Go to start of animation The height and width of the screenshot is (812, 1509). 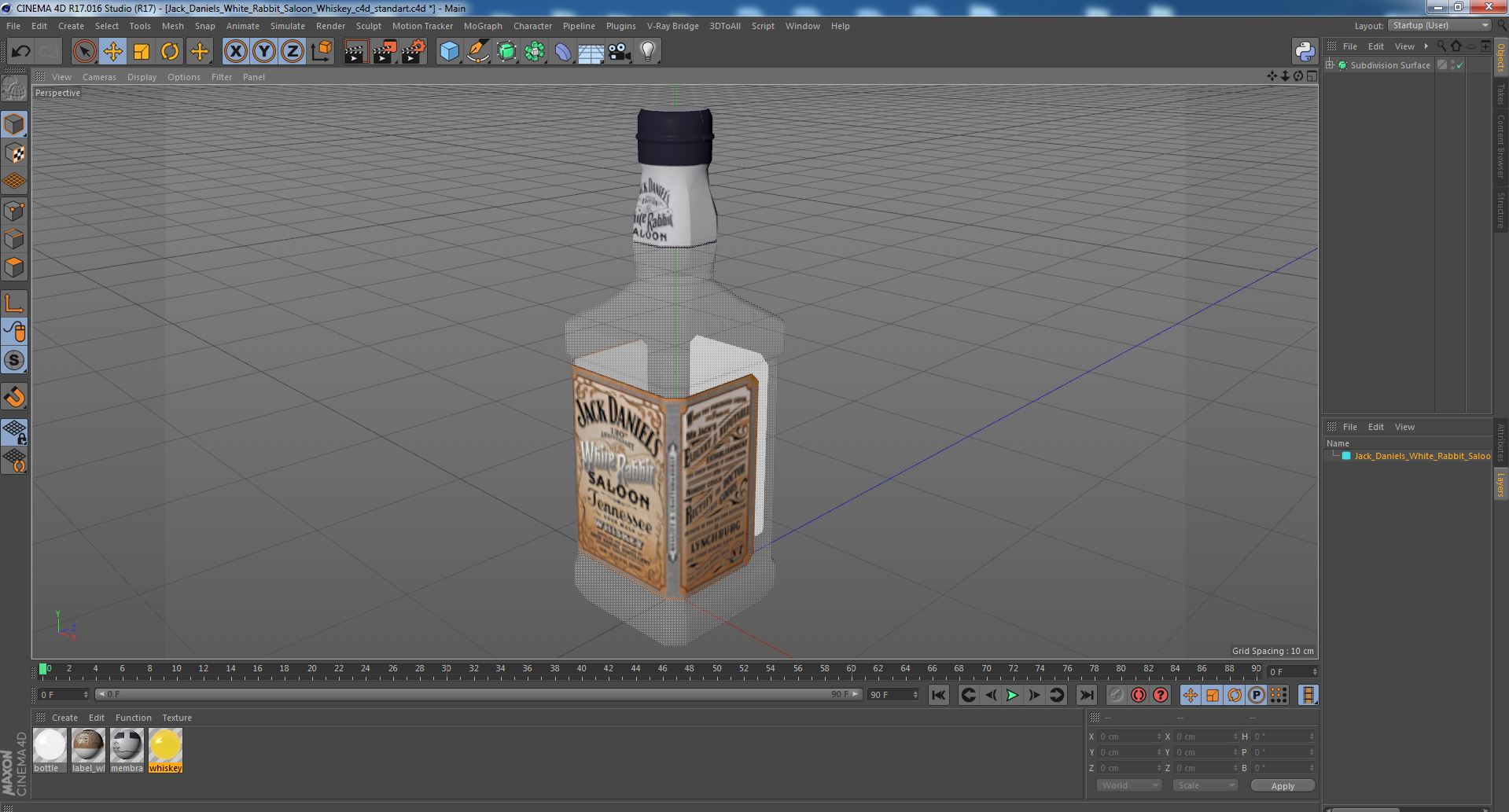tap(938, 695)
